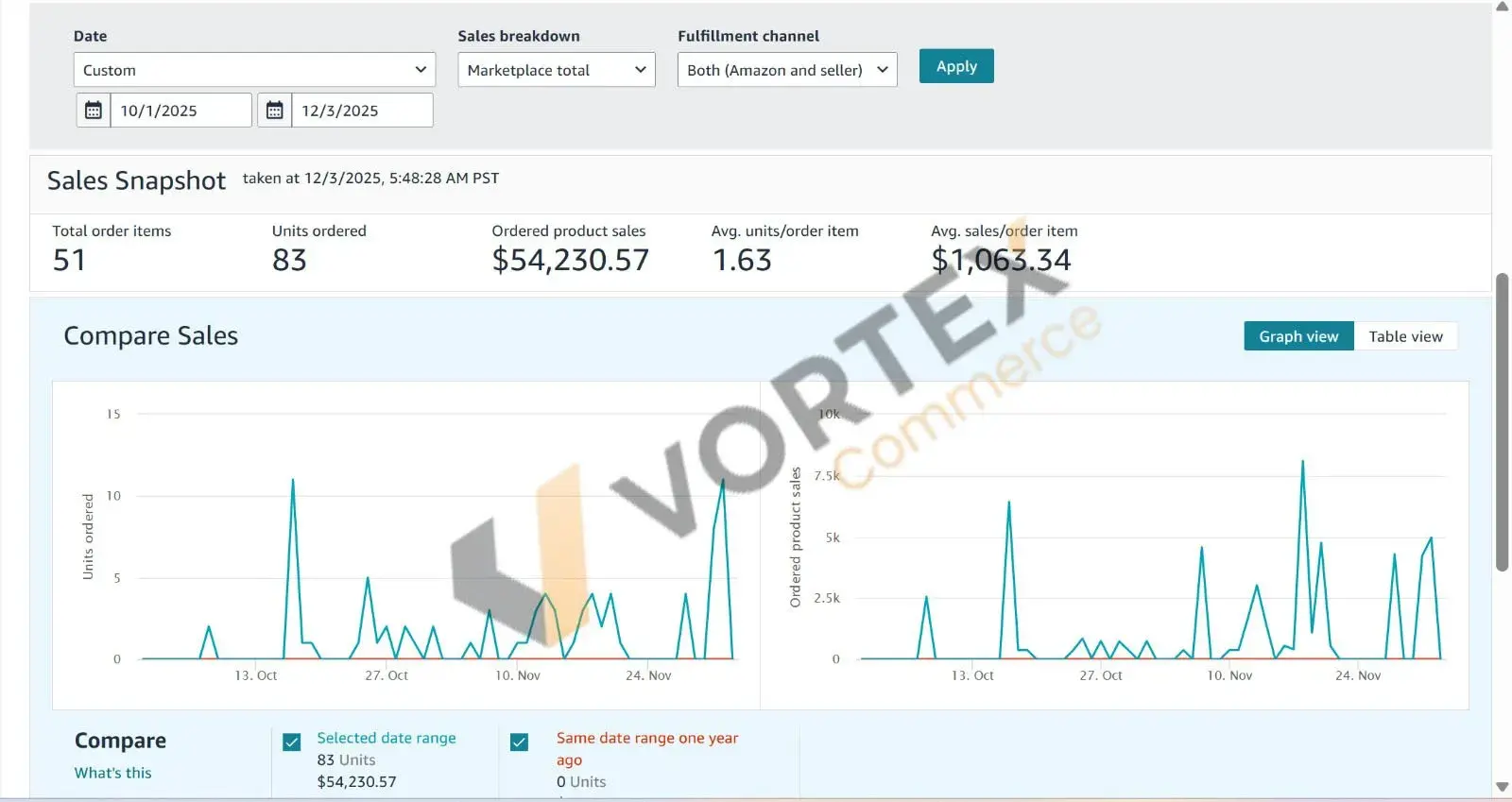Open the end date calendar picker icon
This screenshot has width=1512, height=802.
click(275, 111)
